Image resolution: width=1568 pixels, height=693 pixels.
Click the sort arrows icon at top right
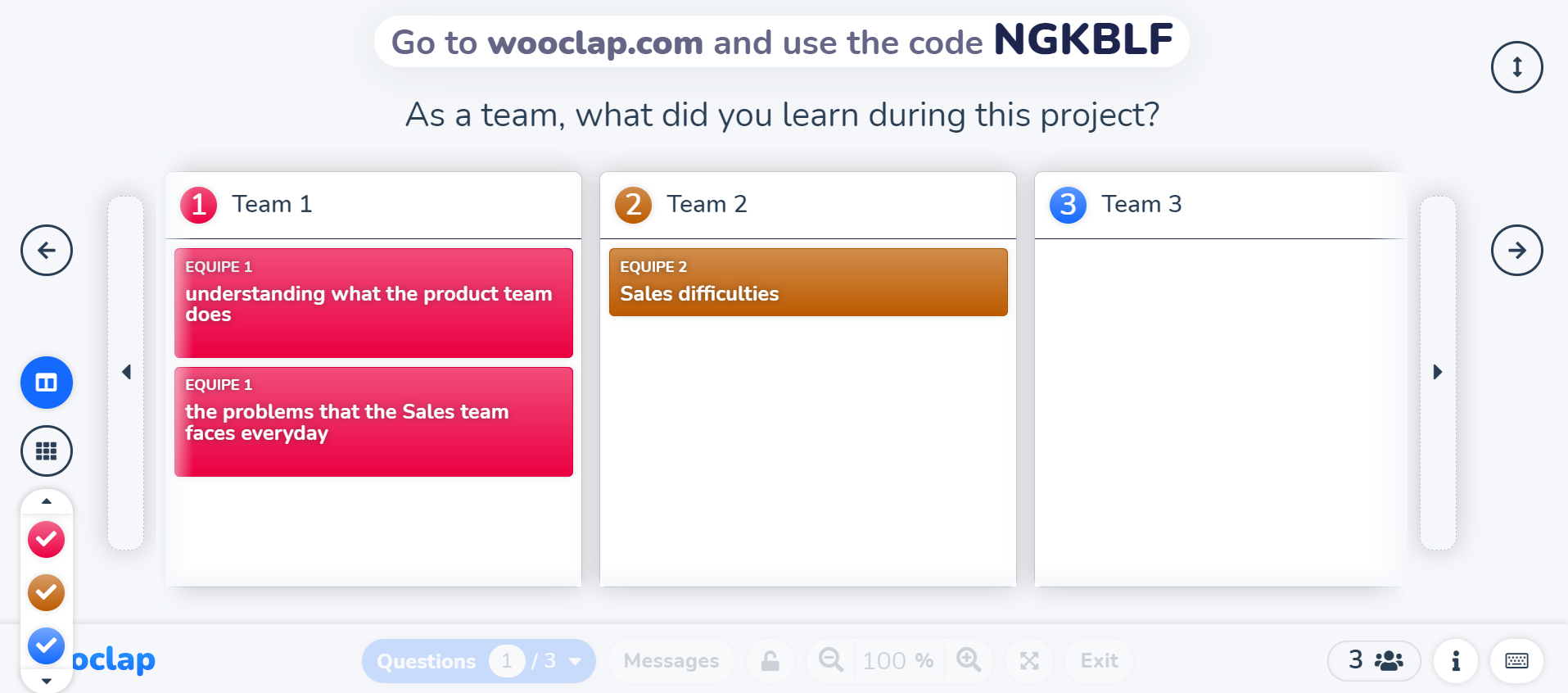tap(1516, 66)
